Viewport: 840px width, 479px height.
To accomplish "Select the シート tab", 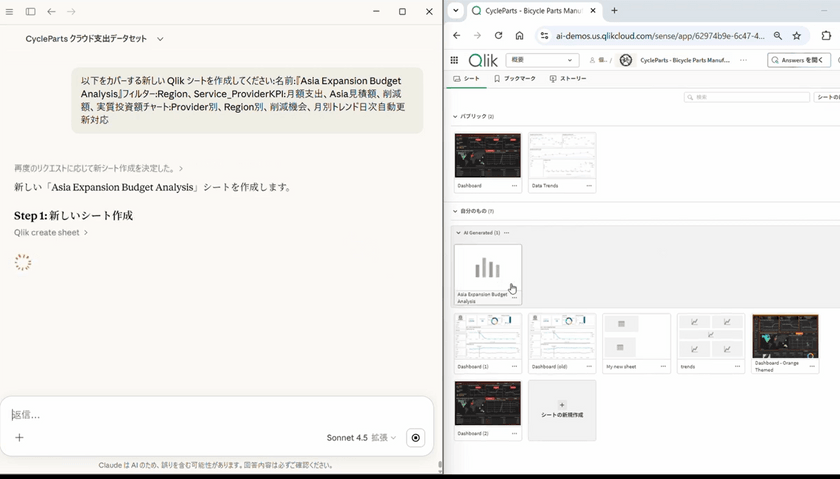I will 466,78.
